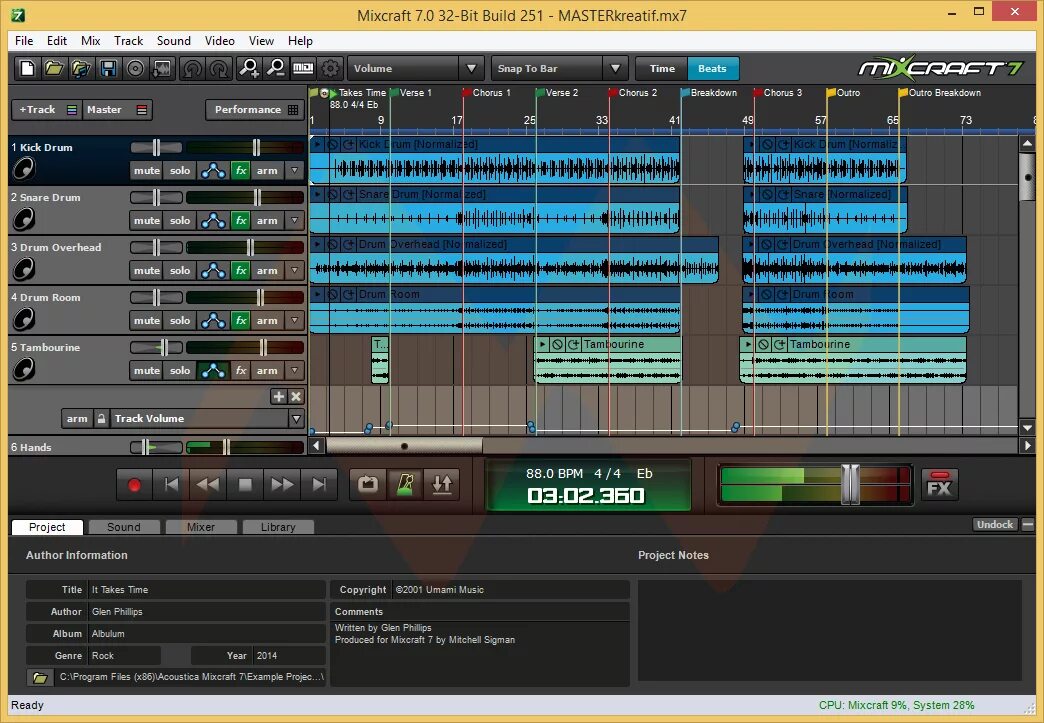Open the Sound menu
This screenshot has height=723, width=1044.
pyautogui.click(x=174, y=41)
